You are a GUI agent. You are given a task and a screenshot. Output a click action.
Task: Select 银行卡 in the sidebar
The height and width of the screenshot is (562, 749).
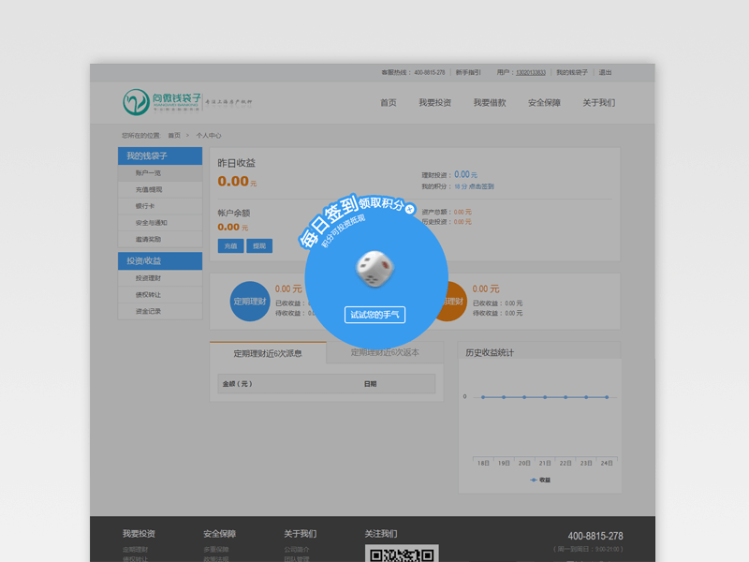pyautogui.click(x=160, y=206)
